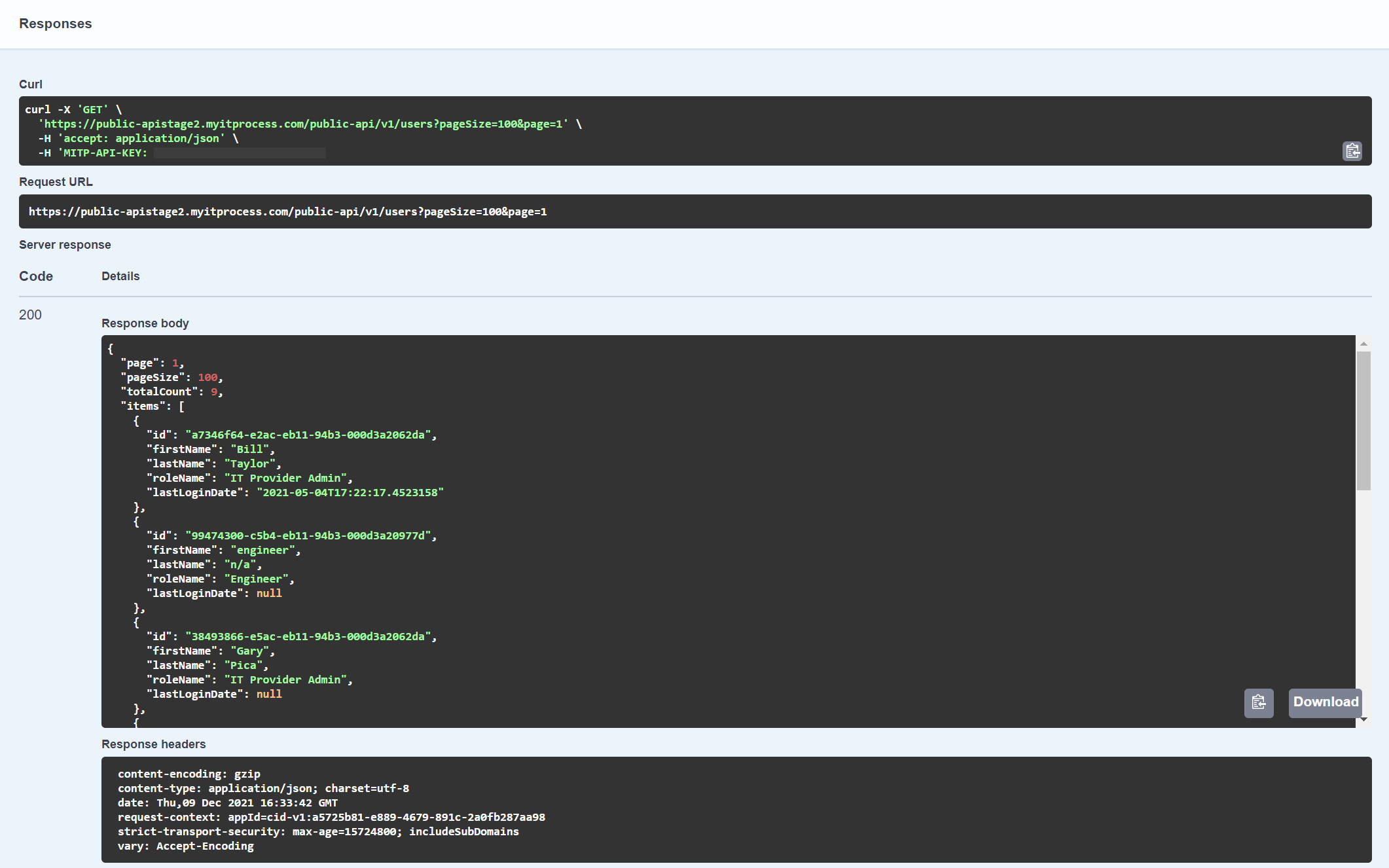Click the date response header
This screenshot has height=868, width=1389.
(228, 803)
